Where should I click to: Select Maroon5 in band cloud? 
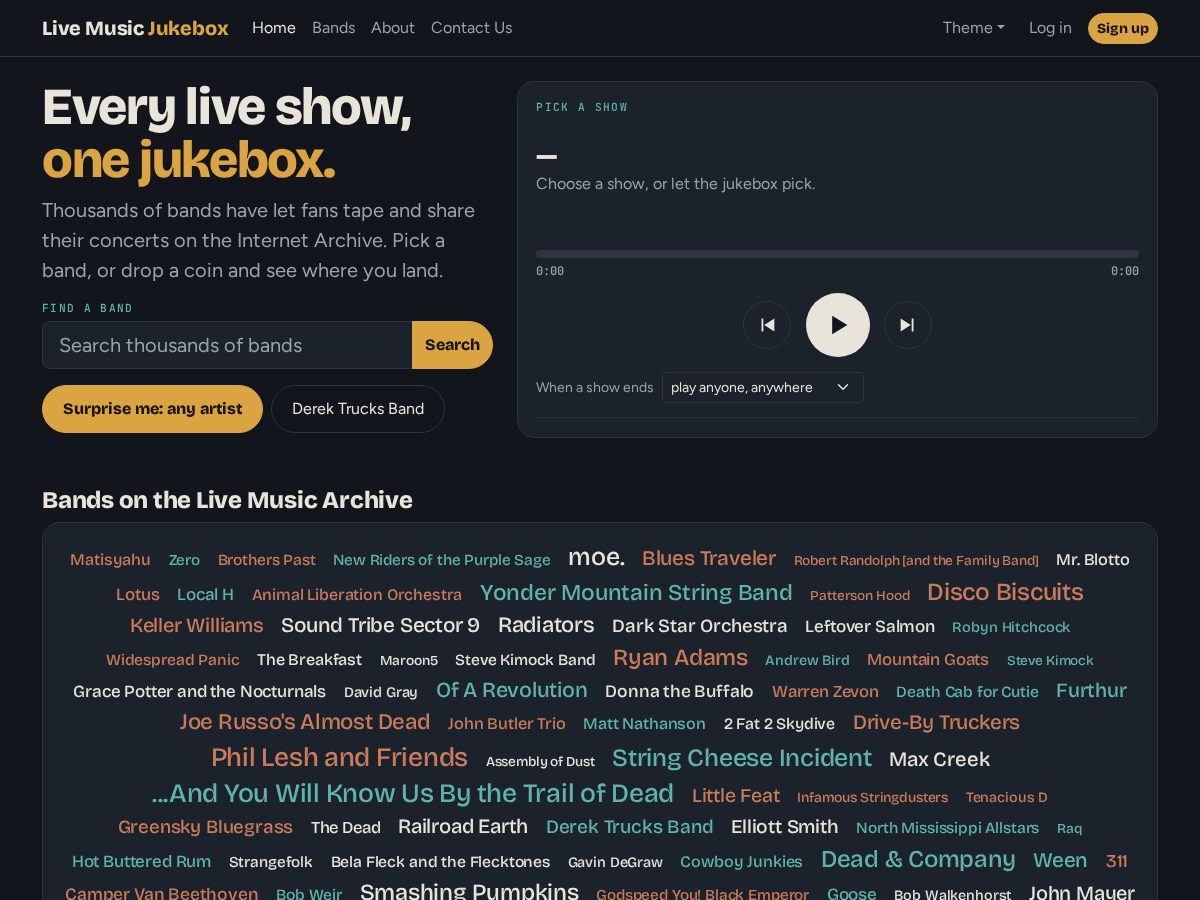409,661
